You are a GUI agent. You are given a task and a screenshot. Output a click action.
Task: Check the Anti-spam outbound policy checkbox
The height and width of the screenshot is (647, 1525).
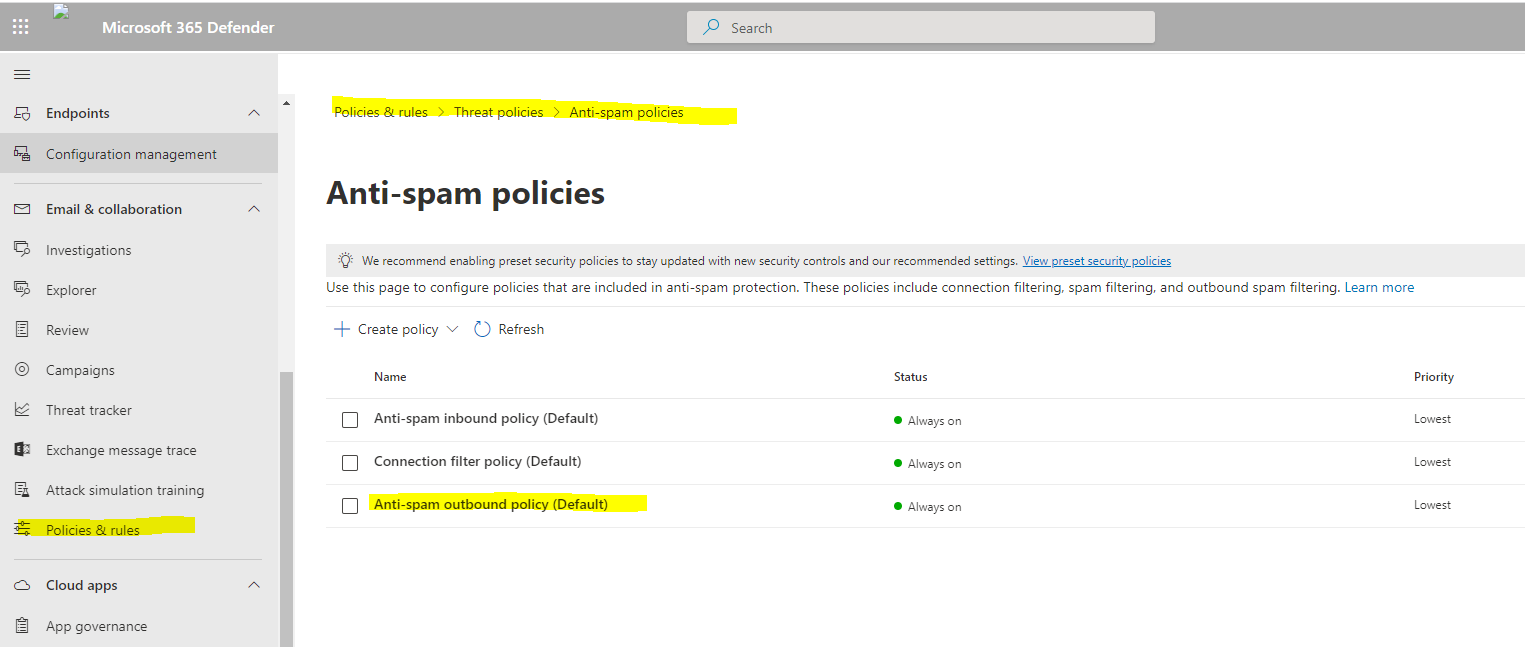click(350, 506)
